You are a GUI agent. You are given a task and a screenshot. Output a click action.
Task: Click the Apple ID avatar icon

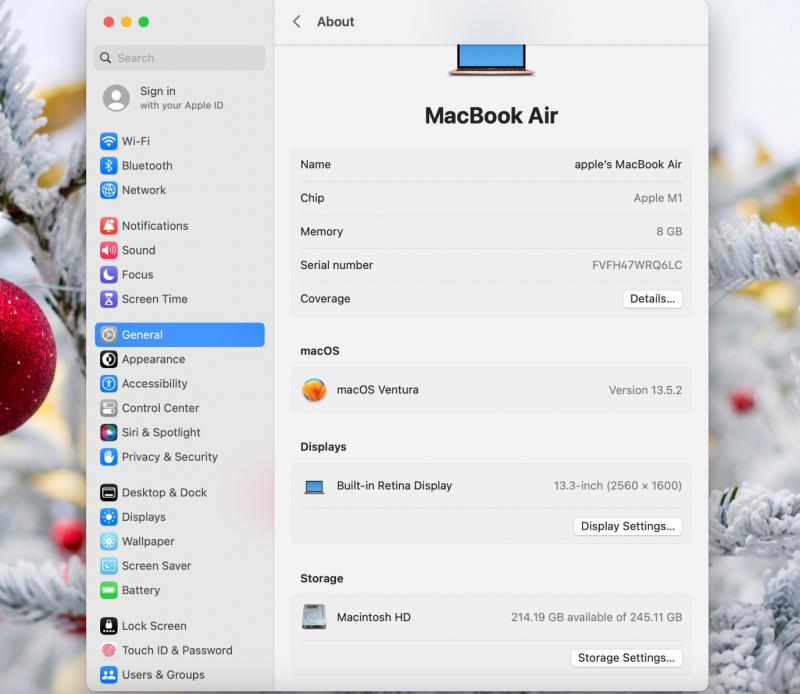click(116, 98)
